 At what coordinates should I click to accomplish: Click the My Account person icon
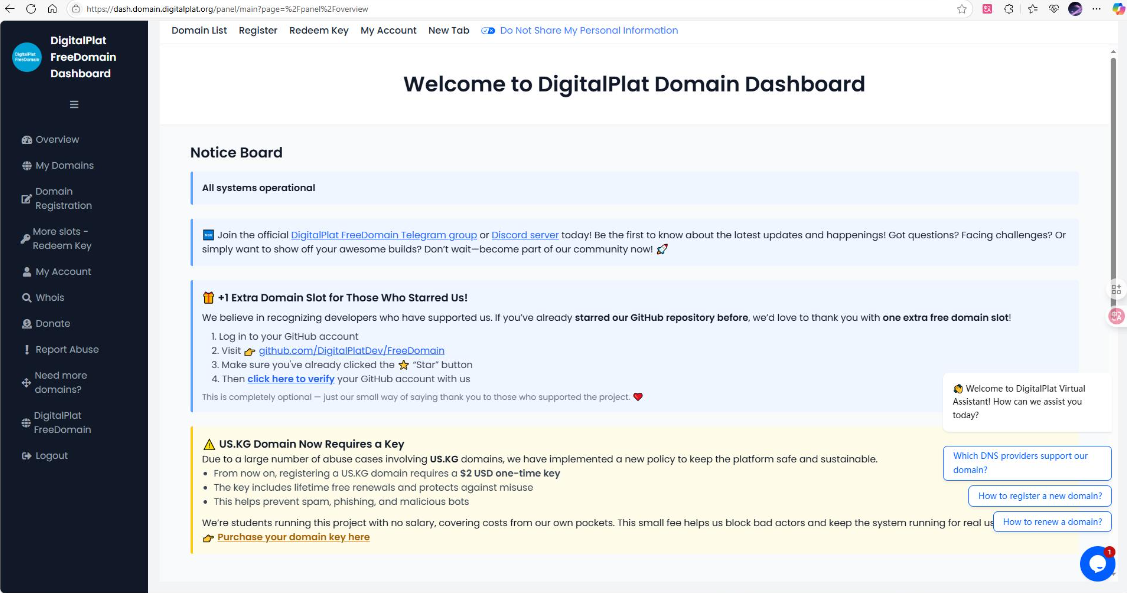27,272
